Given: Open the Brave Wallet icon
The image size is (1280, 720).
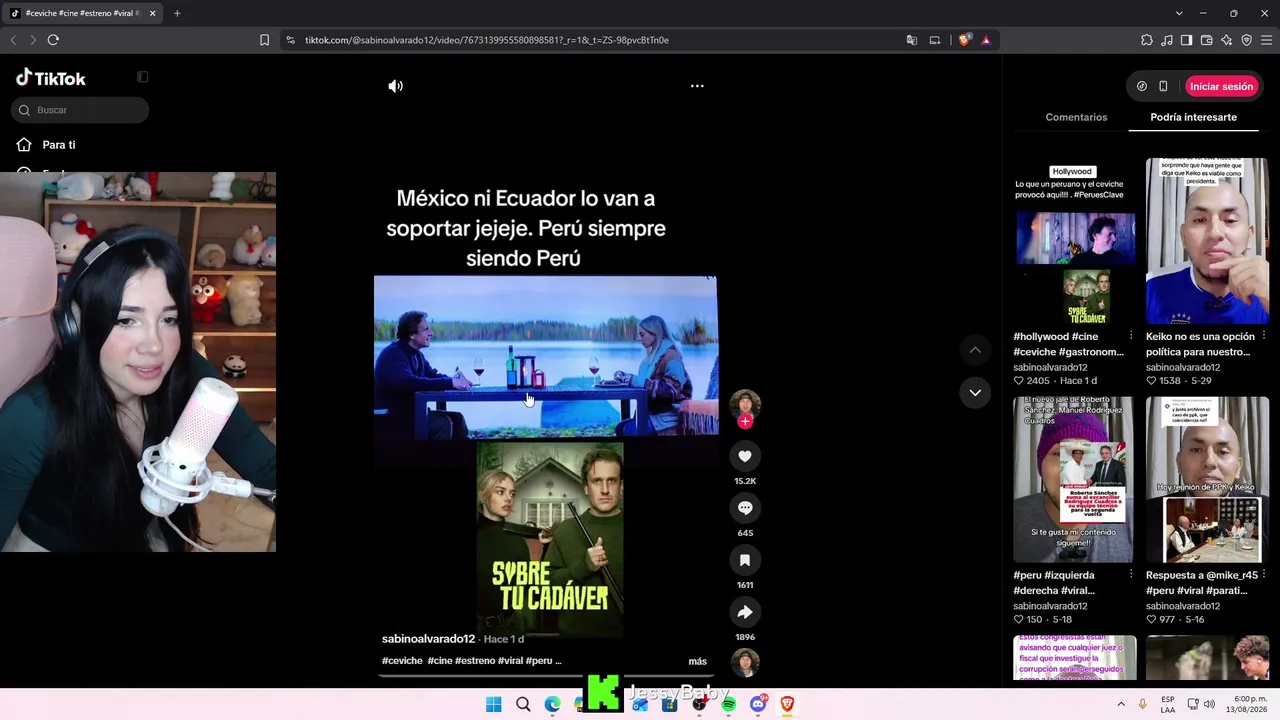Looking at the screenshot, I should [x=1206, y=40].
